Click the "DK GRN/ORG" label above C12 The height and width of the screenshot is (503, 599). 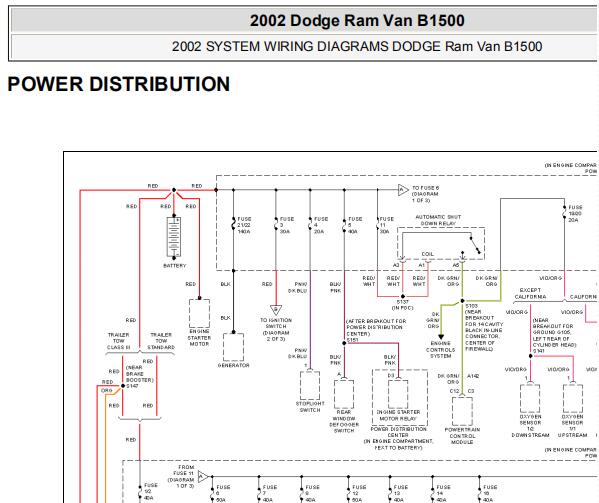[x=448, y=379]
